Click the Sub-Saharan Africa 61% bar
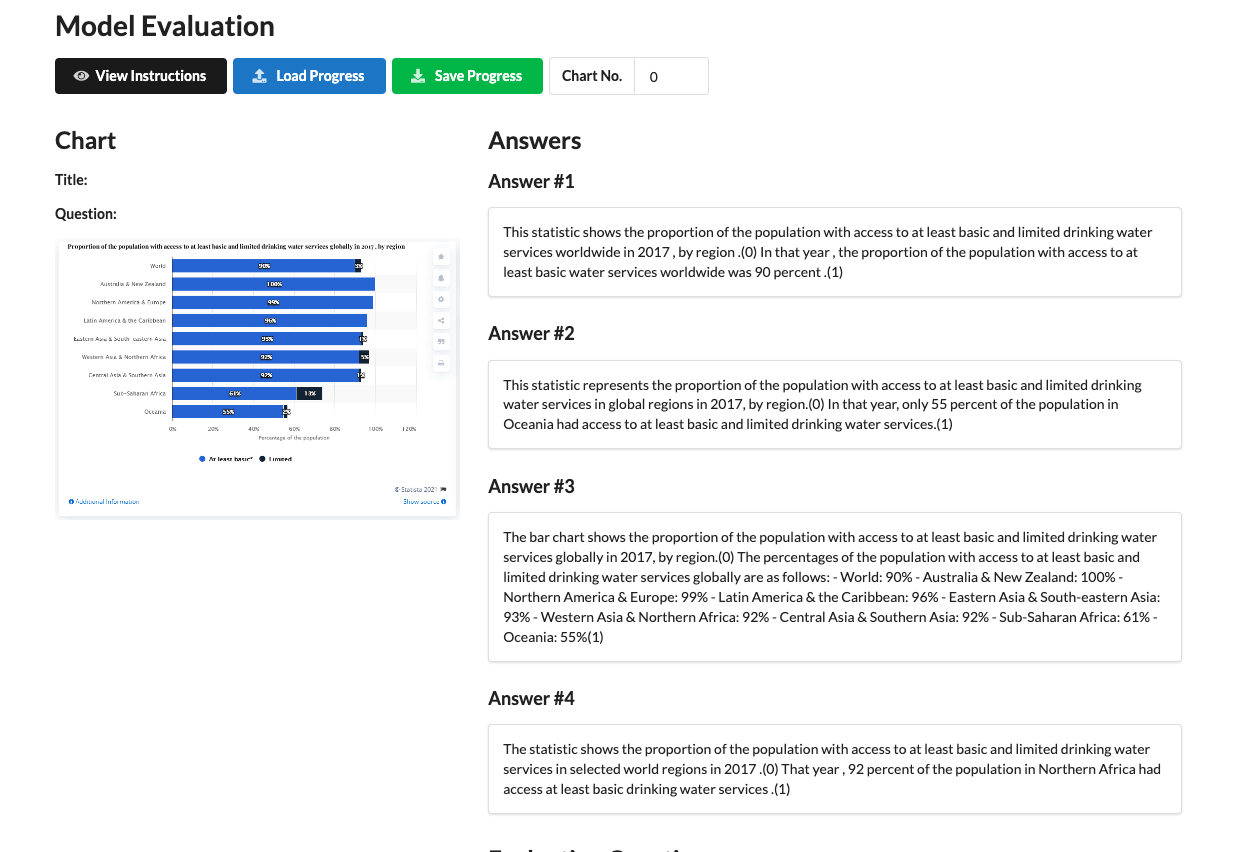This screenshot has height=852, width=1235. (x=234, y=394)
